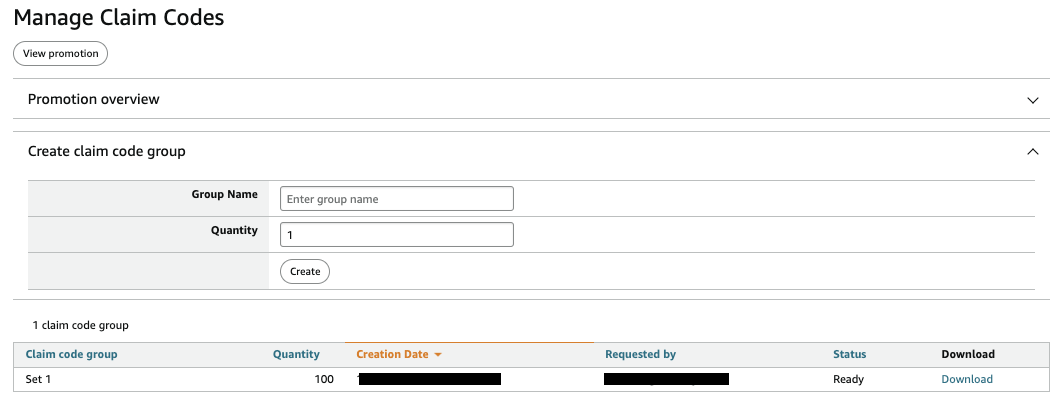Select the Set 1 row name

(x=38, y=379)
